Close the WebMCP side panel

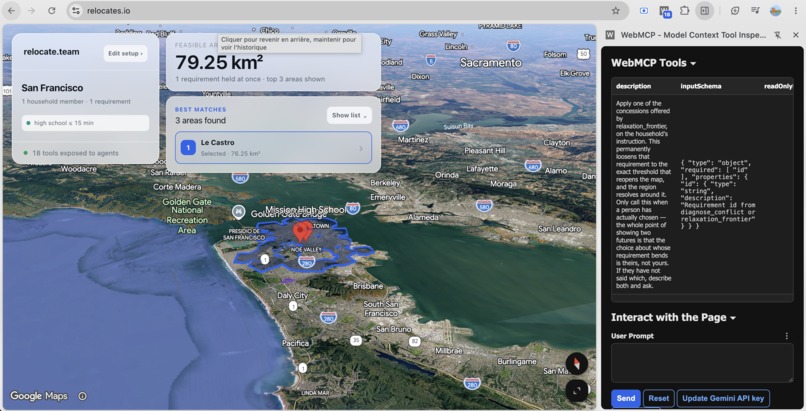pyautogui.click(x=796, y=35)
